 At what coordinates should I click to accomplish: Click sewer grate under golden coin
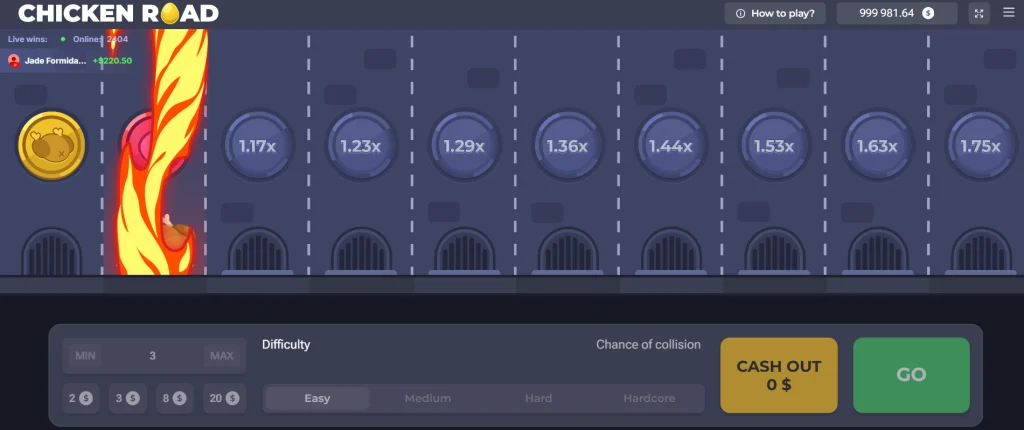click(52, 251)
